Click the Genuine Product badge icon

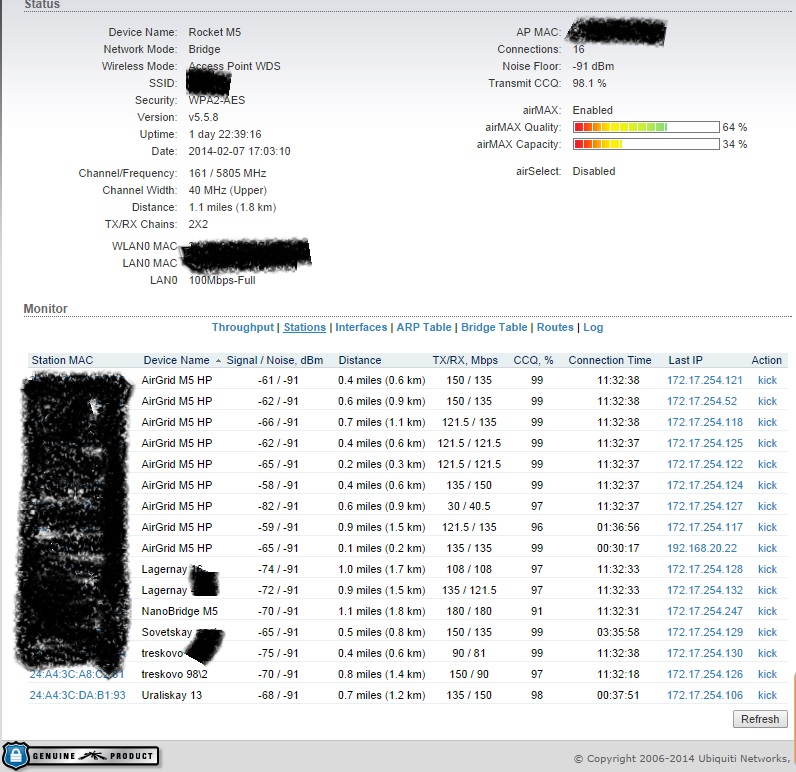[x=80, y=756]
